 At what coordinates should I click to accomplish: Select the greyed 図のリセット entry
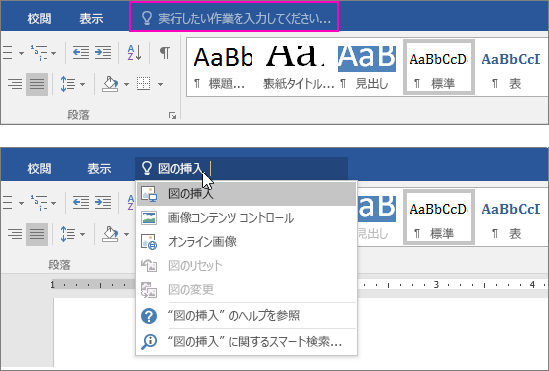click(x=246, y=266)
